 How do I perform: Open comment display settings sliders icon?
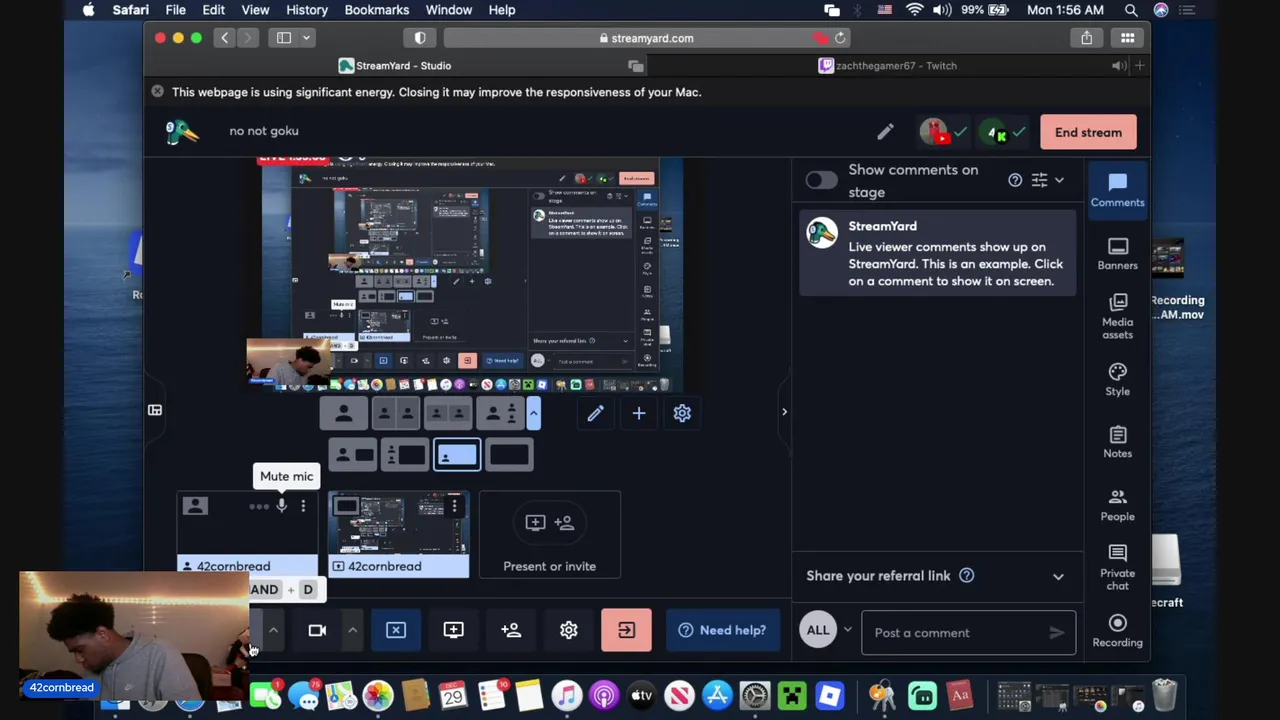tap(1039, 180)
